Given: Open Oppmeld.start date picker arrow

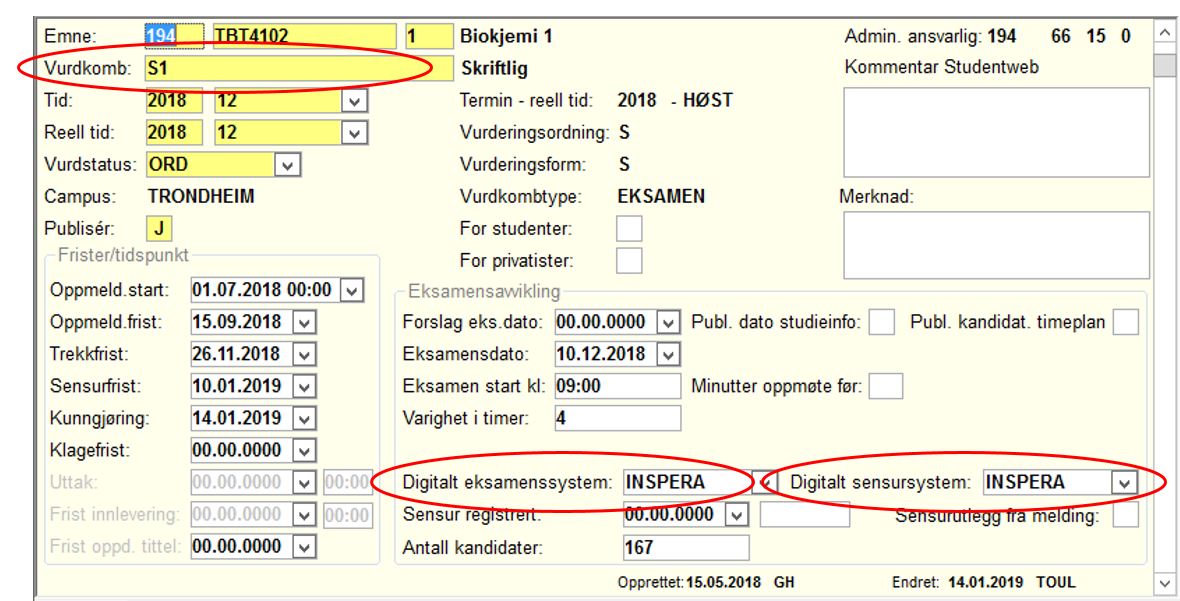Looking at the screenshot, I should [351, 290].
